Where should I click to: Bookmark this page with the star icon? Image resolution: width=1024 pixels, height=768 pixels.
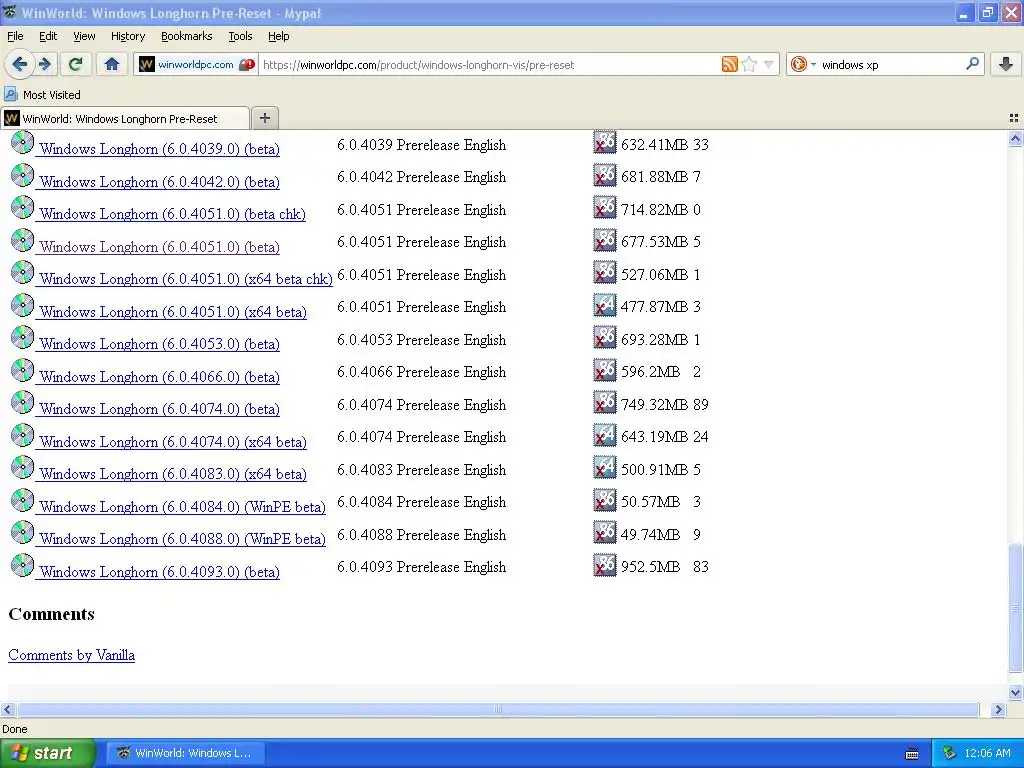[x=749, y=64]
